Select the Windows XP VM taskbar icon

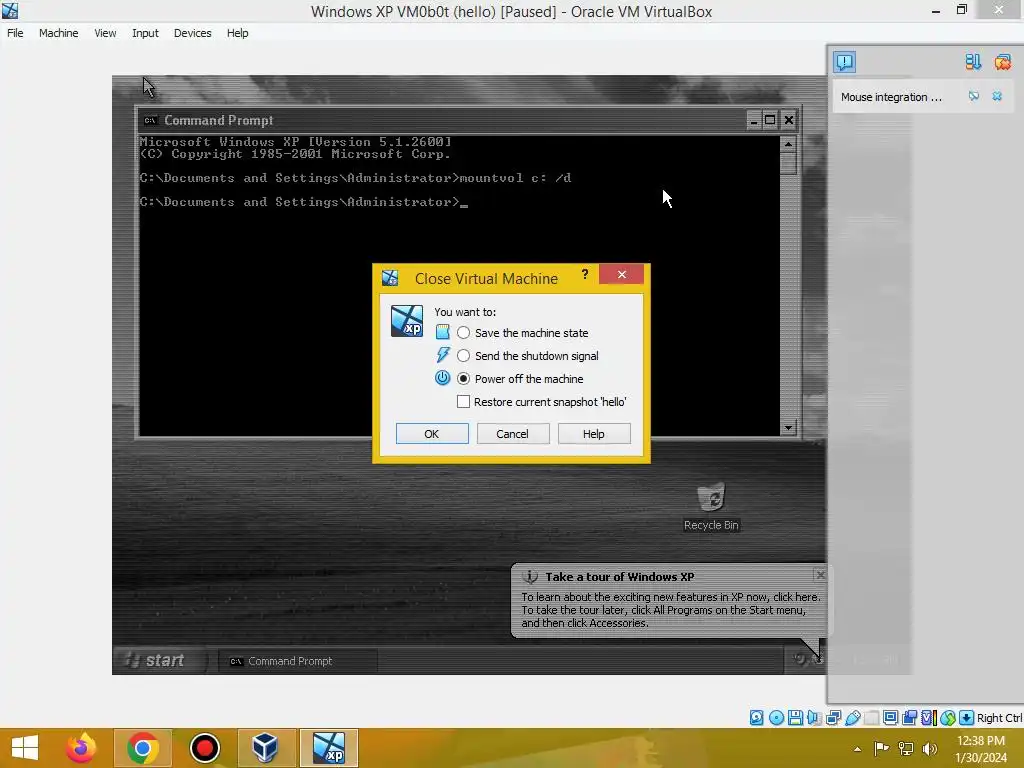pos(328,748)
